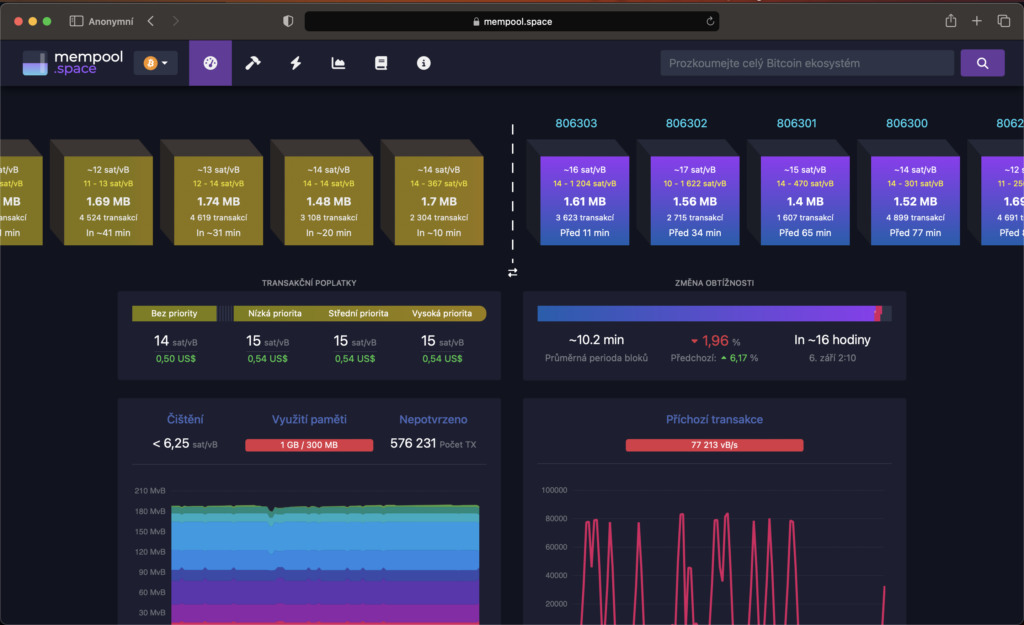This screenshot has height=625, width=1024.
Task: Click the Bez priority fee label
Action: [x=174, y=313]
